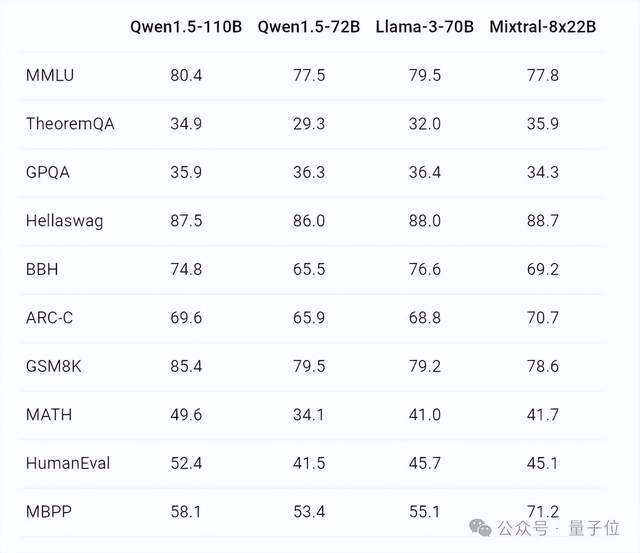Select the HumanEval row label

(x=68, y=463)
